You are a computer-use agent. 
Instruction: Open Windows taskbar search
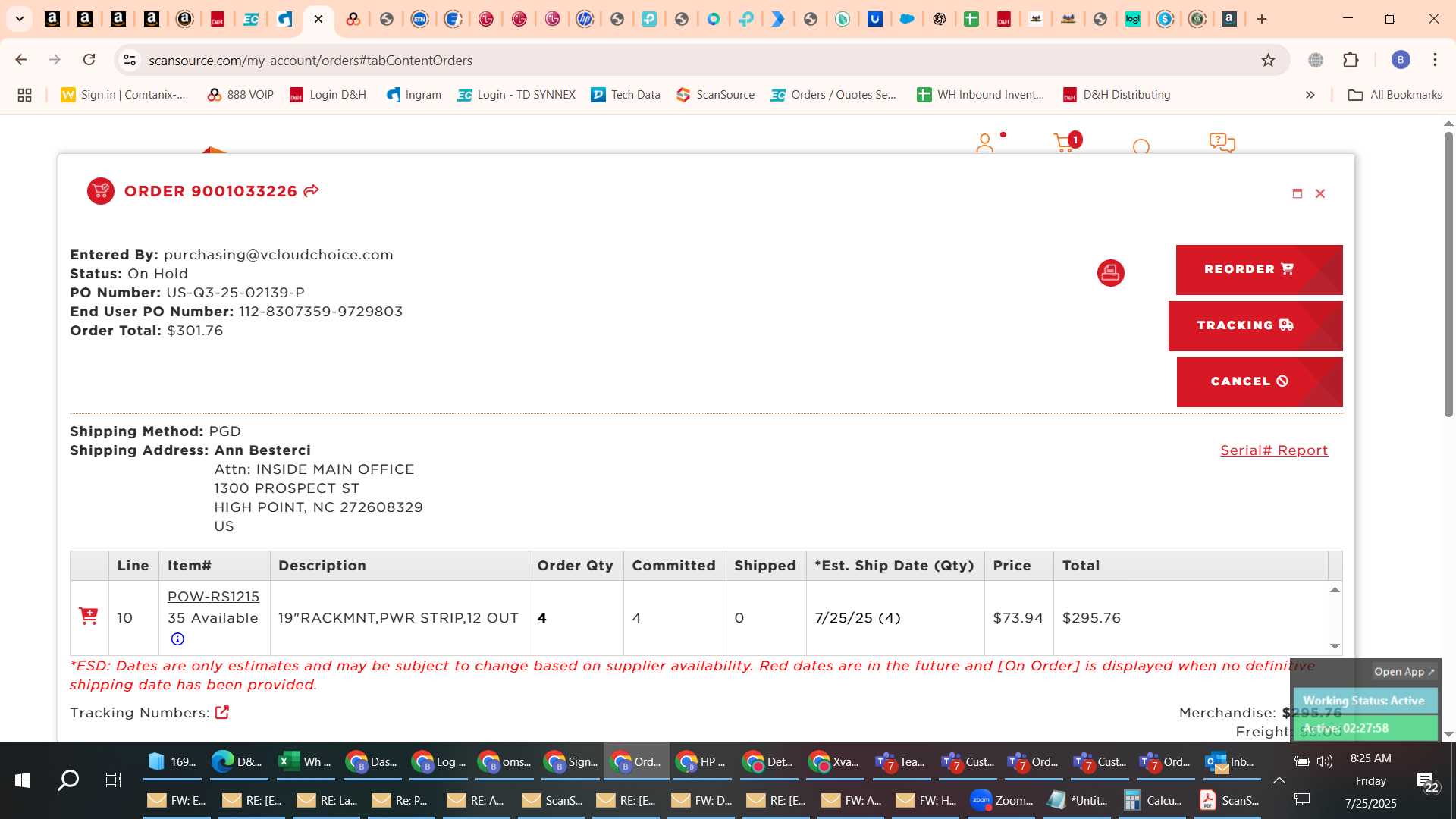coord(68,780)
